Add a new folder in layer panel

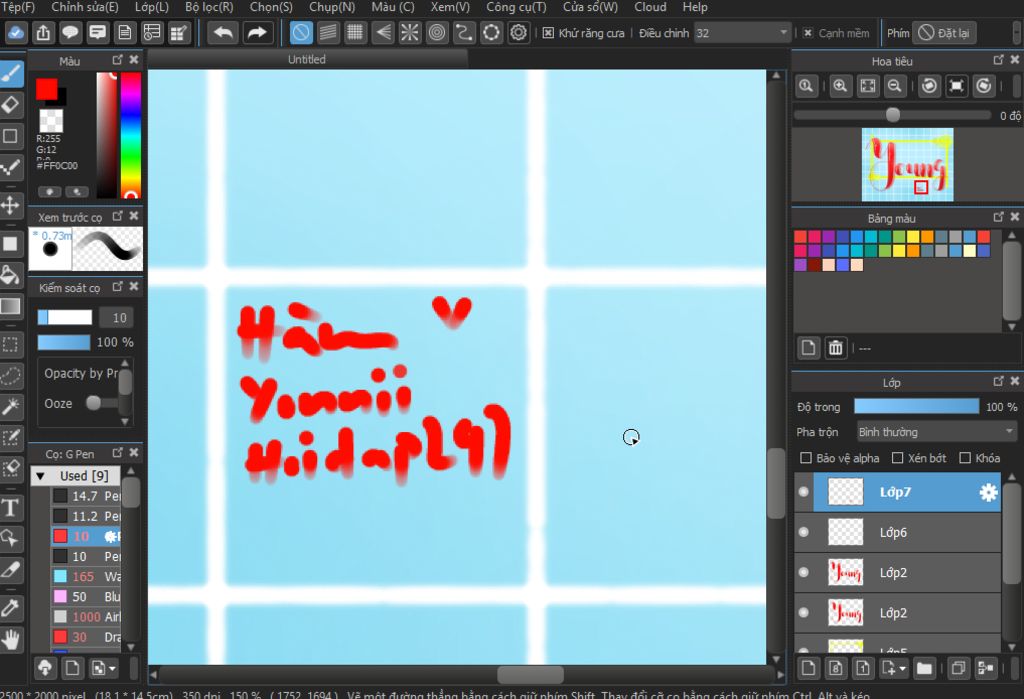click(923, 668)
